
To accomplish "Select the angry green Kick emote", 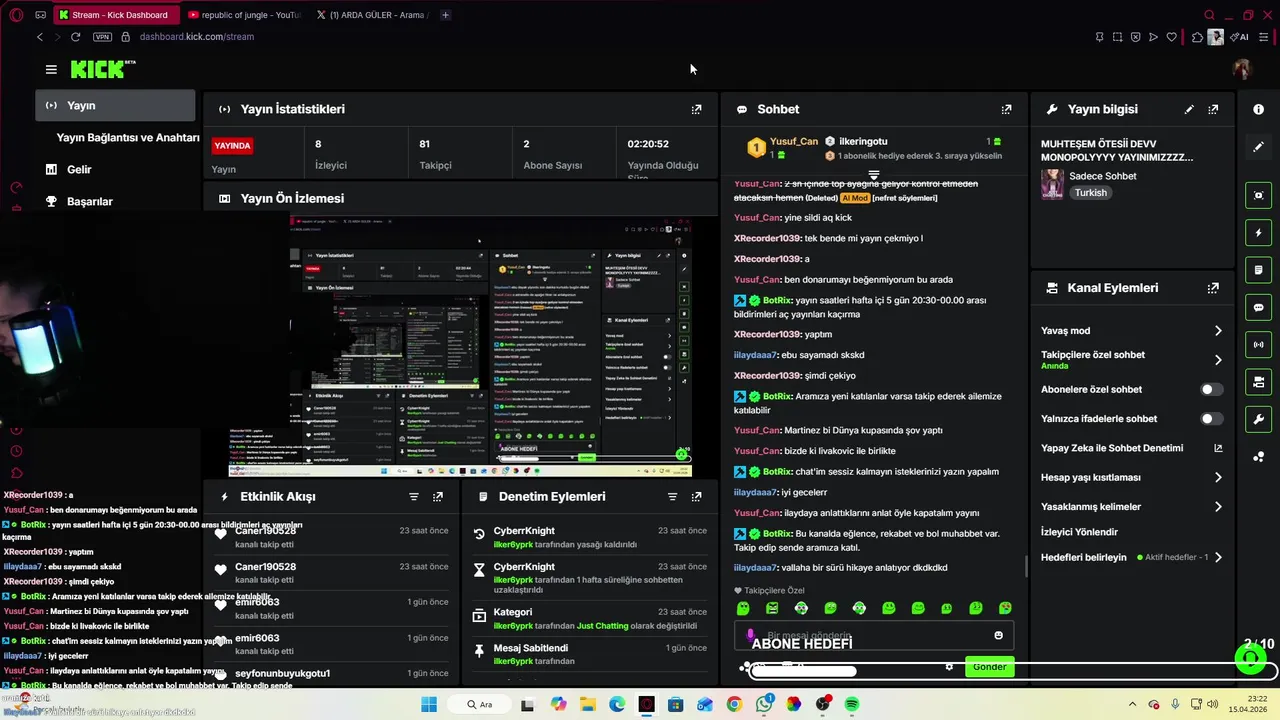I will tap(772, 608).
